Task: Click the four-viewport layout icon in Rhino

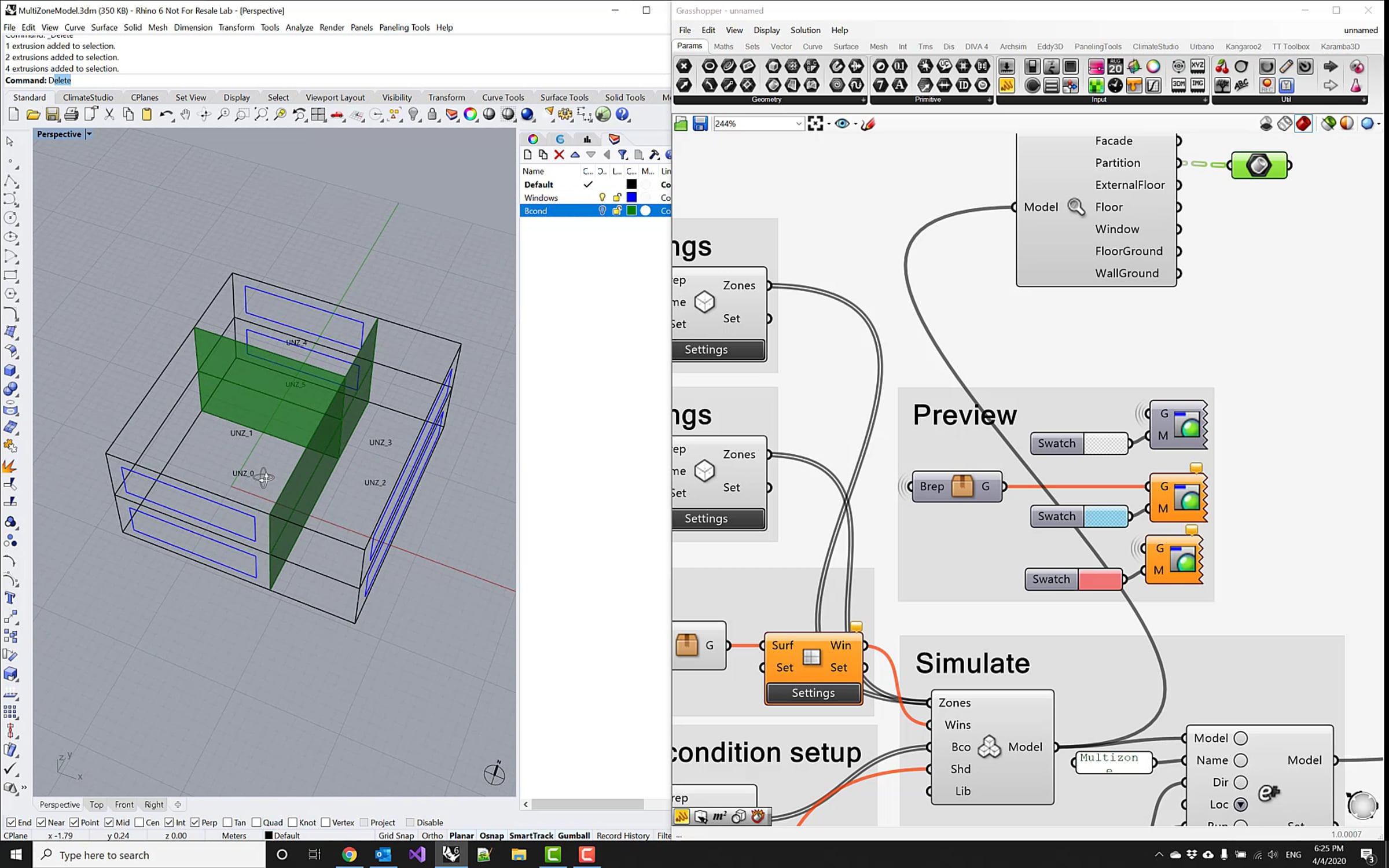Action: click(x=318, y=115)
